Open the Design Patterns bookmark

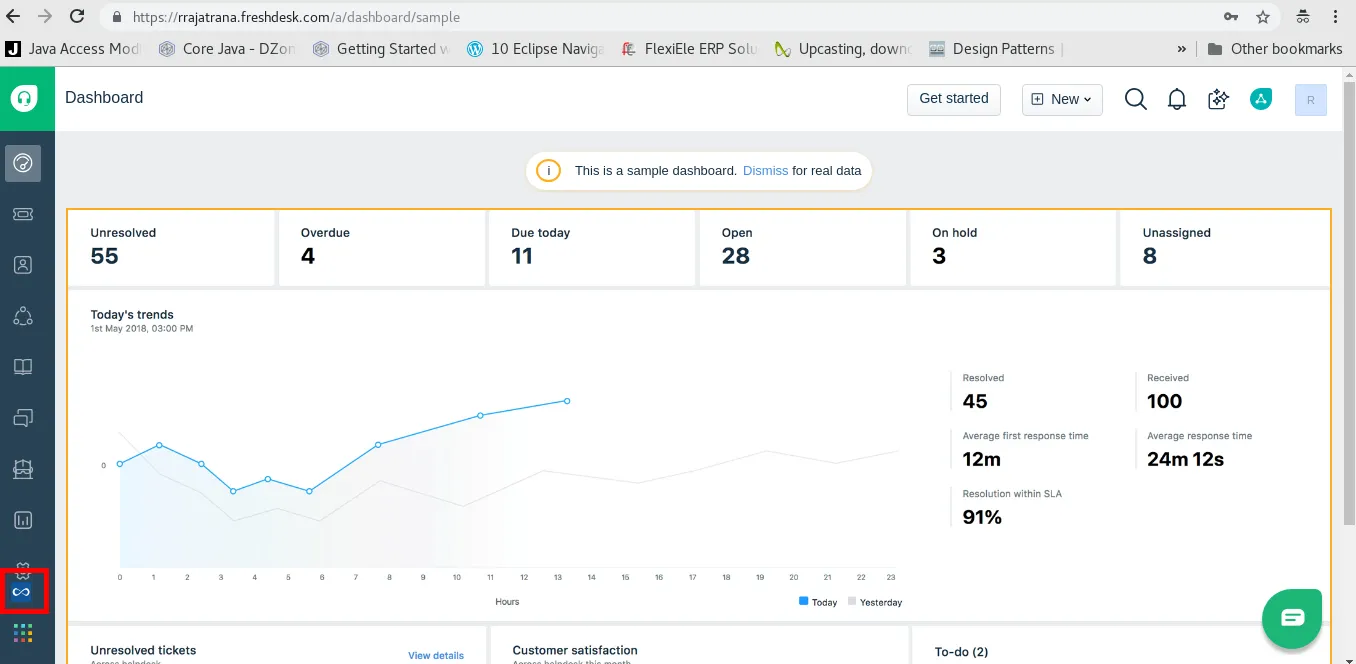tap(992, 49)
